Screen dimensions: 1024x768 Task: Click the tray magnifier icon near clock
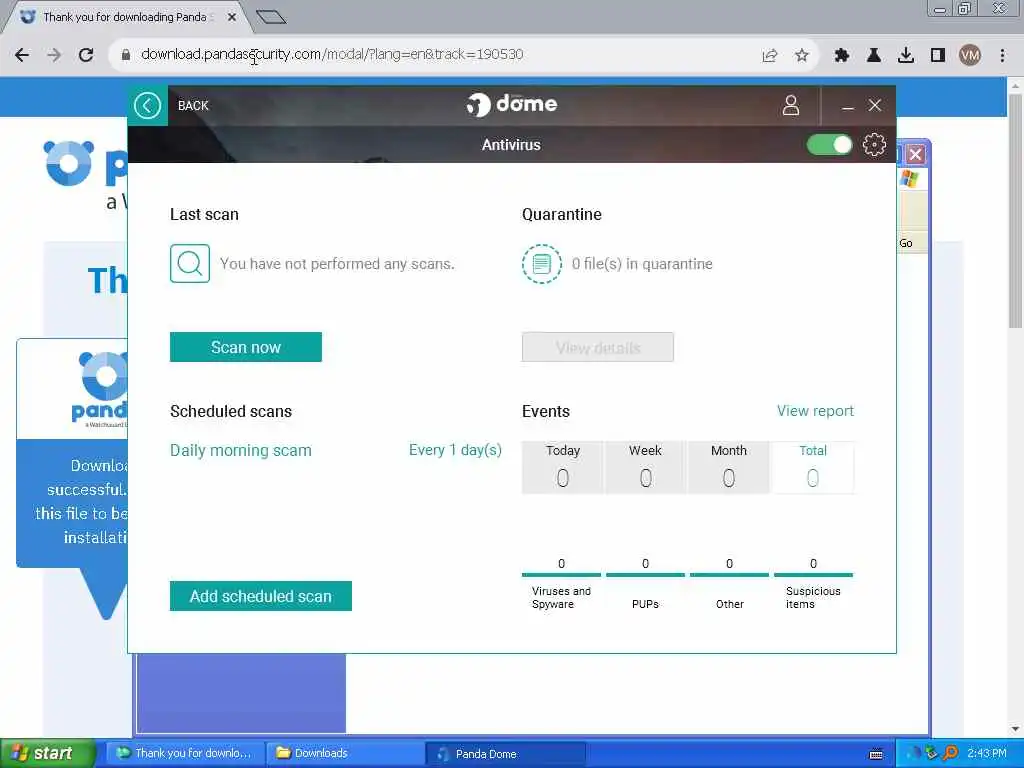pyautogui.click(x=950, y=753)
